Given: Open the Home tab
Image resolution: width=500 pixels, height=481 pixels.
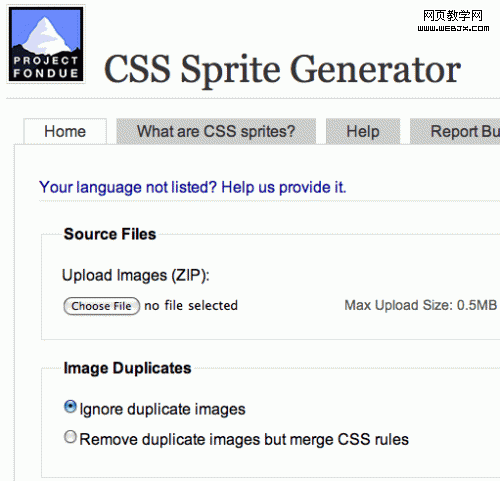Looking at the screenshot, I should (x=65, y=131).
